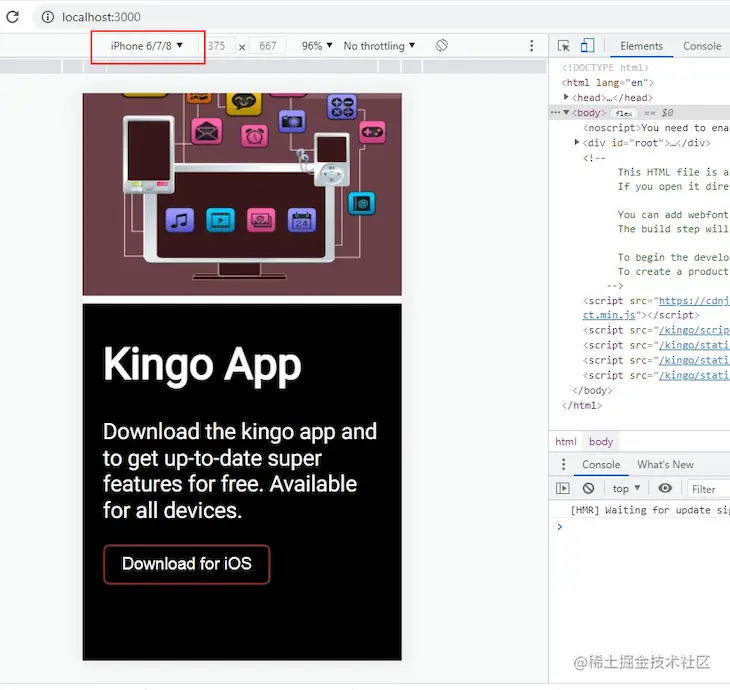Click the Download the kingo app description
Viewport: 730px width, 690px height.
click(240, 471)
